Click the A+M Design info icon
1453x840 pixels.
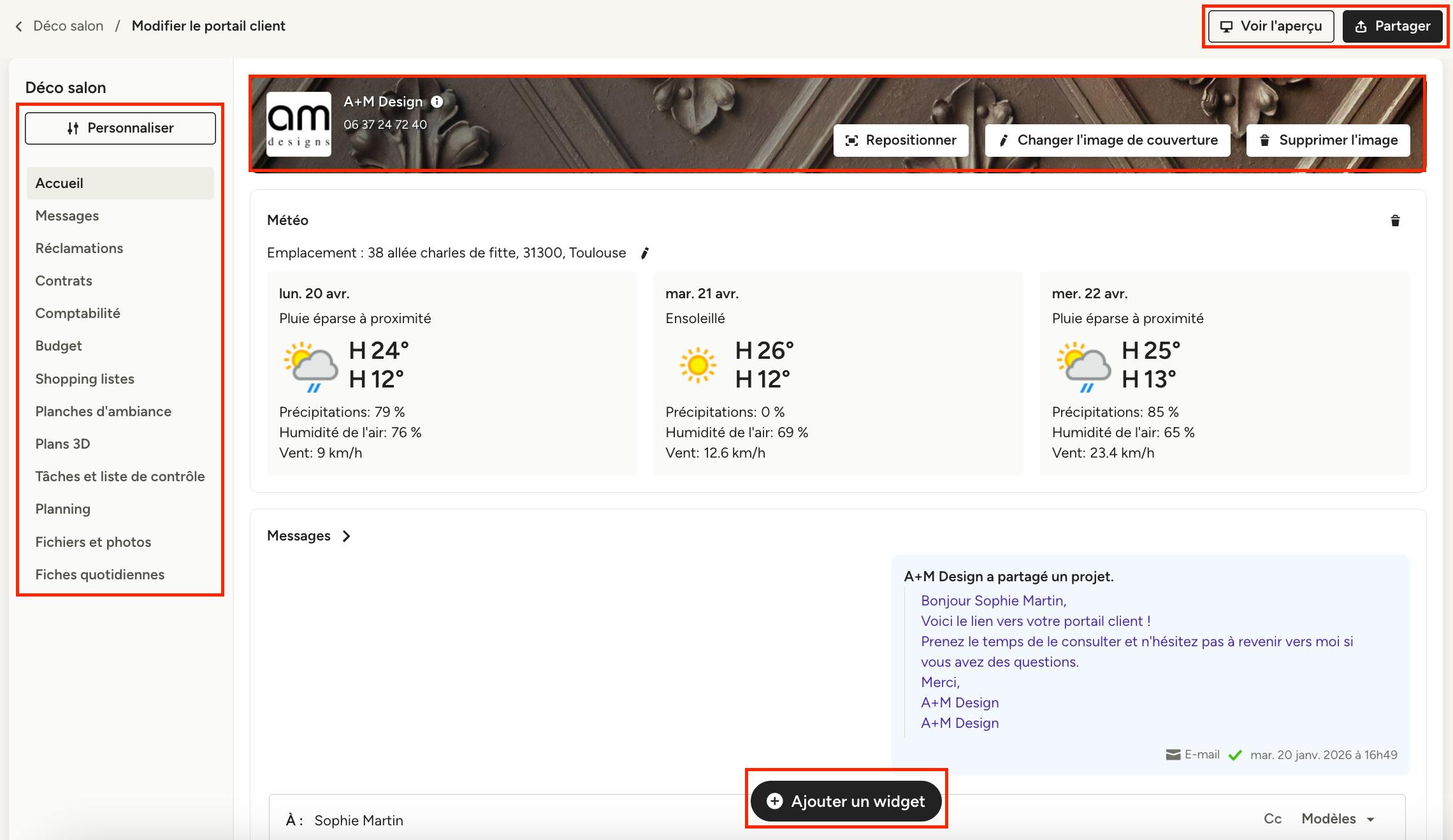pos(437,102)
